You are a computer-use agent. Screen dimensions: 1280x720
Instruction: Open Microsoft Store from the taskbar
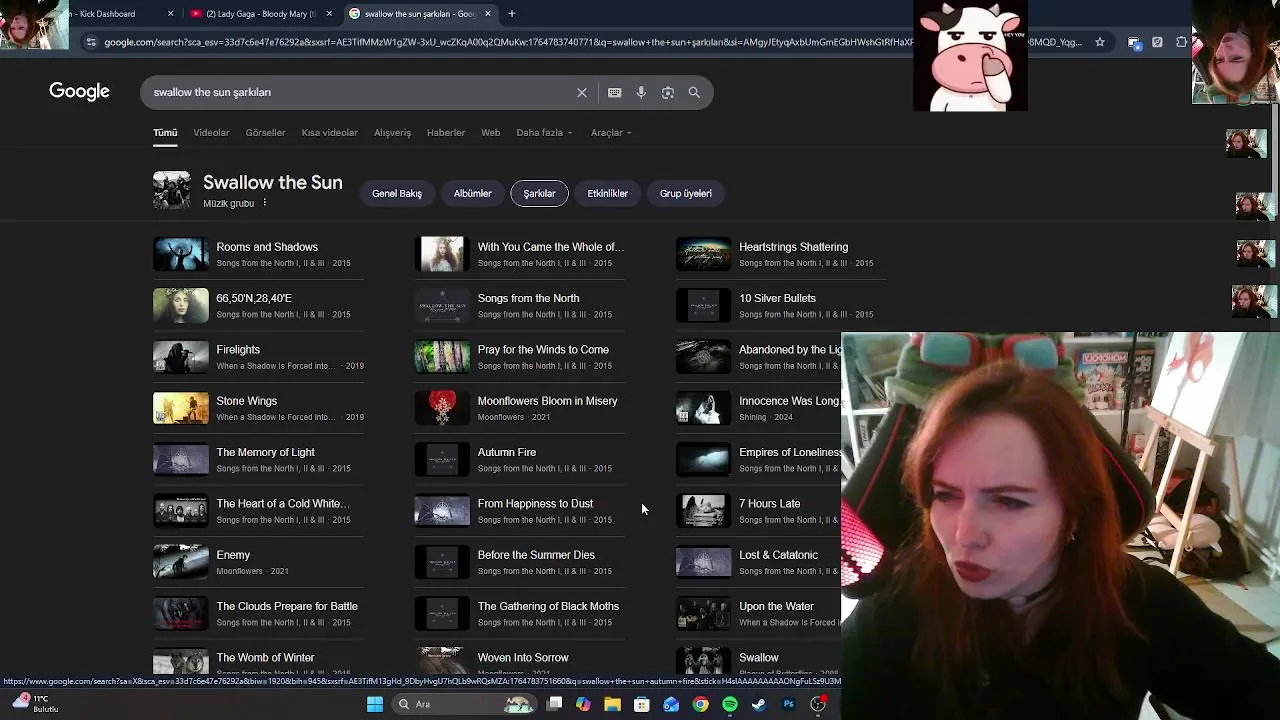(x=642, y=704)
